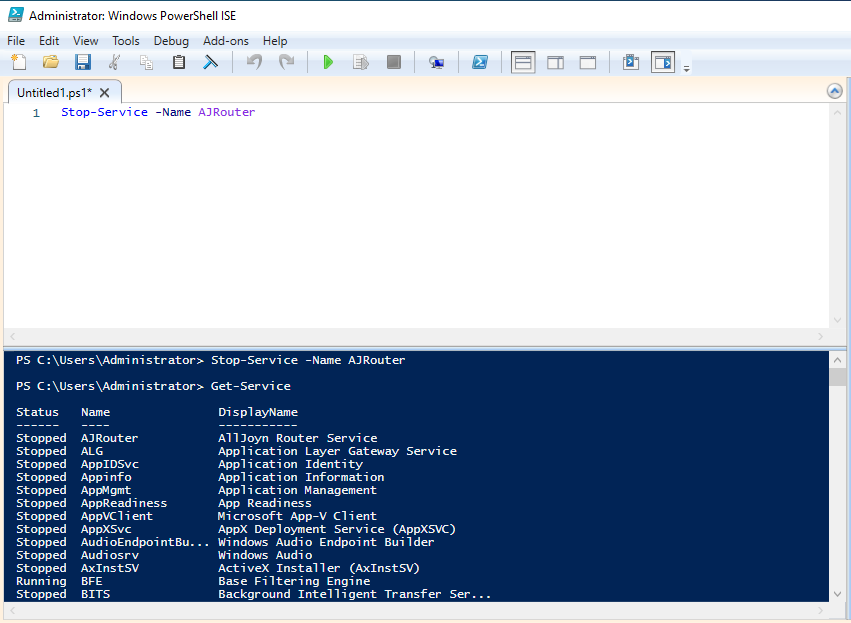Close the Untitled1.ps1 tab
Image resolution: width=851 pixels, height=623 pixels.
point(105,92)
